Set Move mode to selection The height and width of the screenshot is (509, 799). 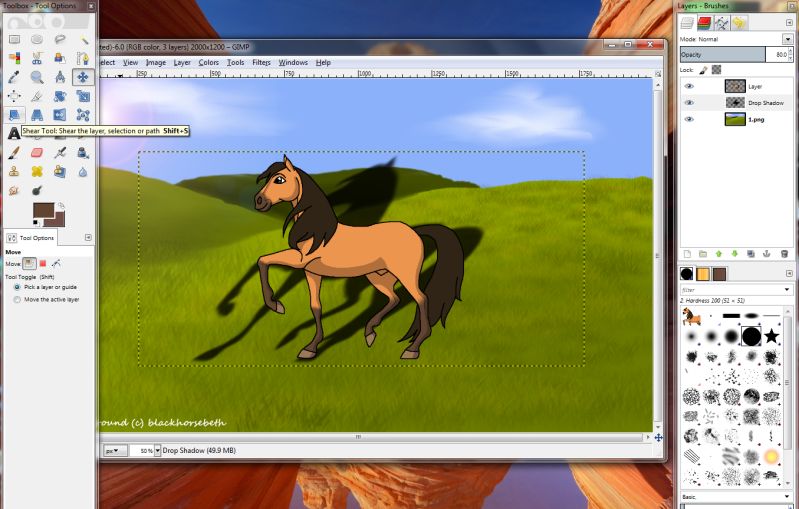click(x=43, y=263)
